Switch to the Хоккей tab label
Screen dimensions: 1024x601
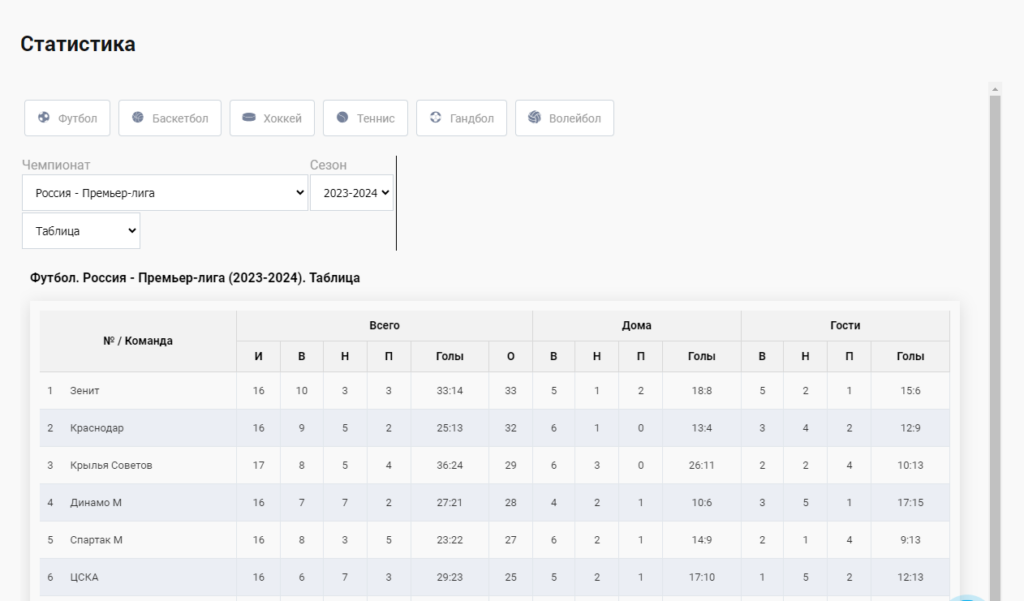pos(282,118)
